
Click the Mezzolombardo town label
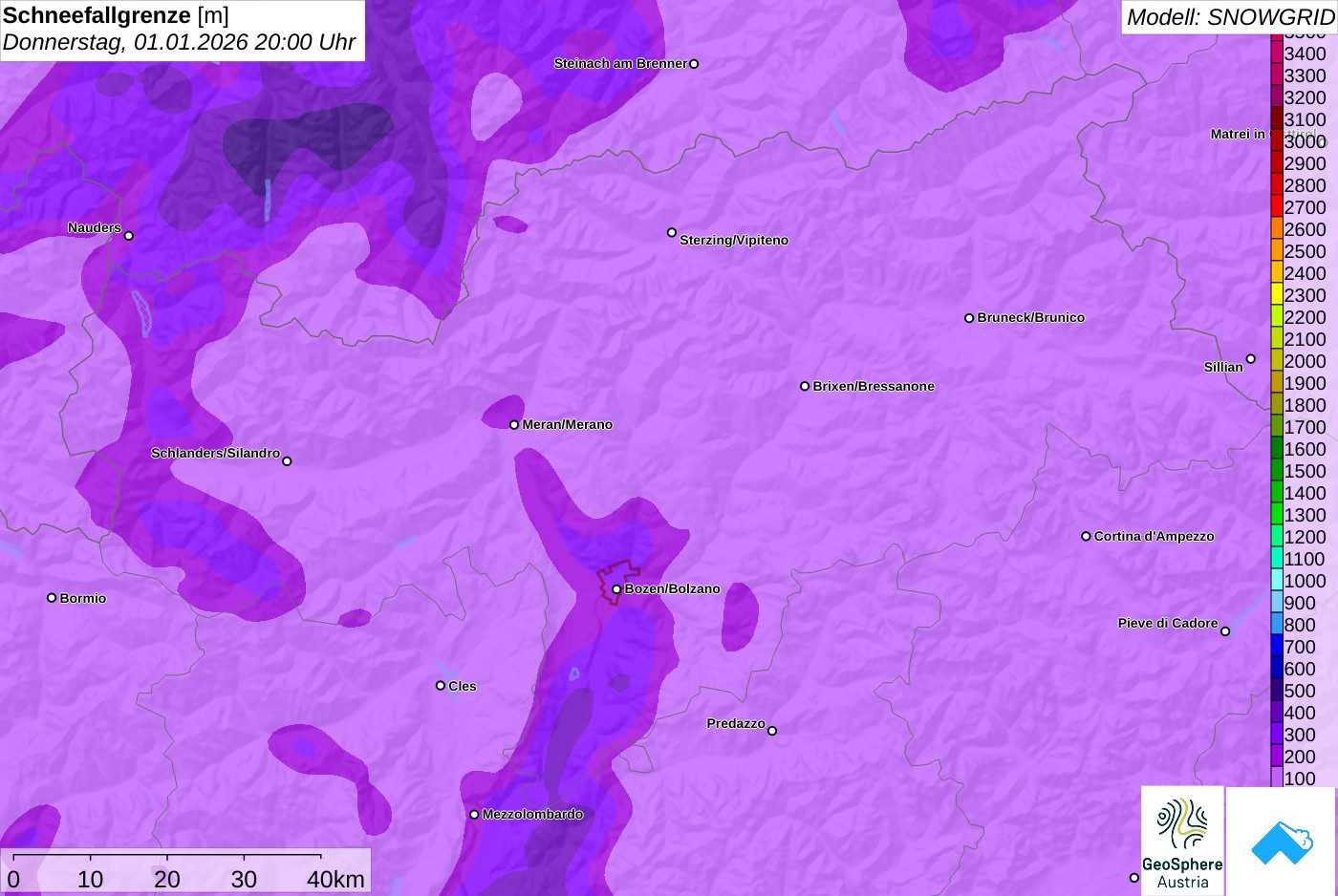(532, 815)
